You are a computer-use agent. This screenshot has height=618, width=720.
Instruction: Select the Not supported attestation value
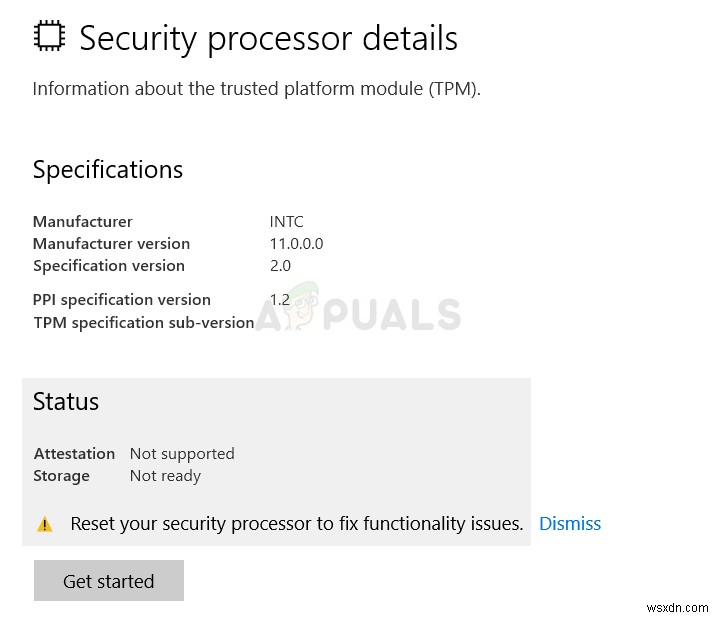click(x=182, y=453)
